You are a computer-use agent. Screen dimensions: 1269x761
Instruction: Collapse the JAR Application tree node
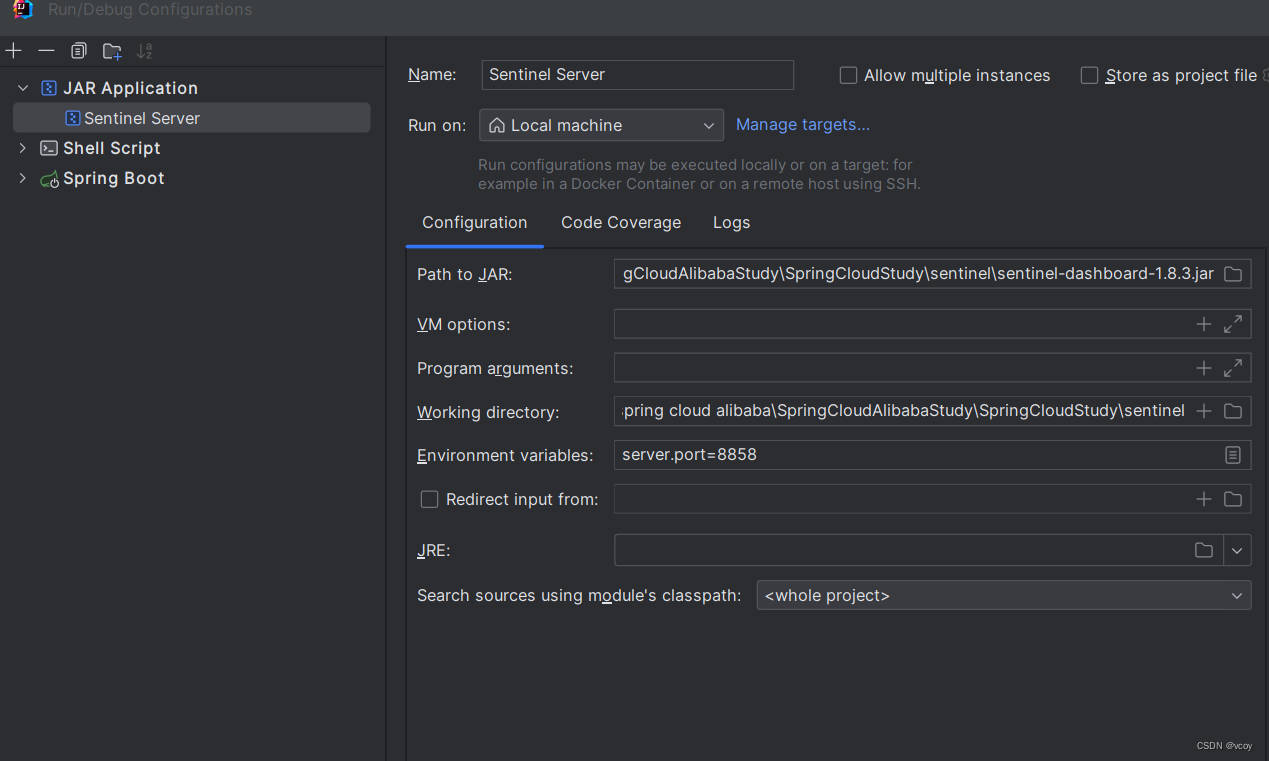point(23,88)
